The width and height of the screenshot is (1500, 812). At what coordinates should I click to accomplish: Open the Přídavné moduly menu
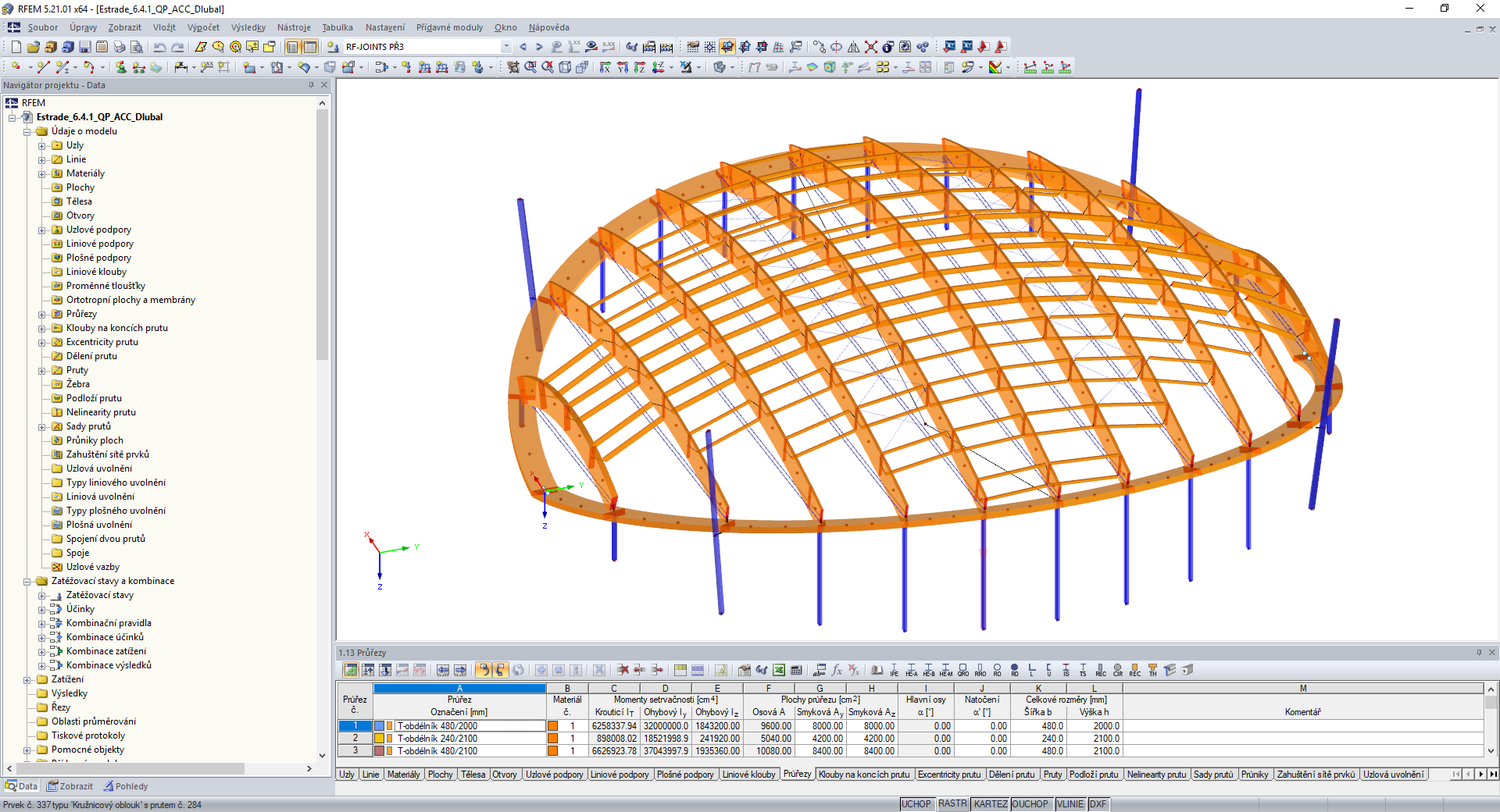tap(449, 27)
